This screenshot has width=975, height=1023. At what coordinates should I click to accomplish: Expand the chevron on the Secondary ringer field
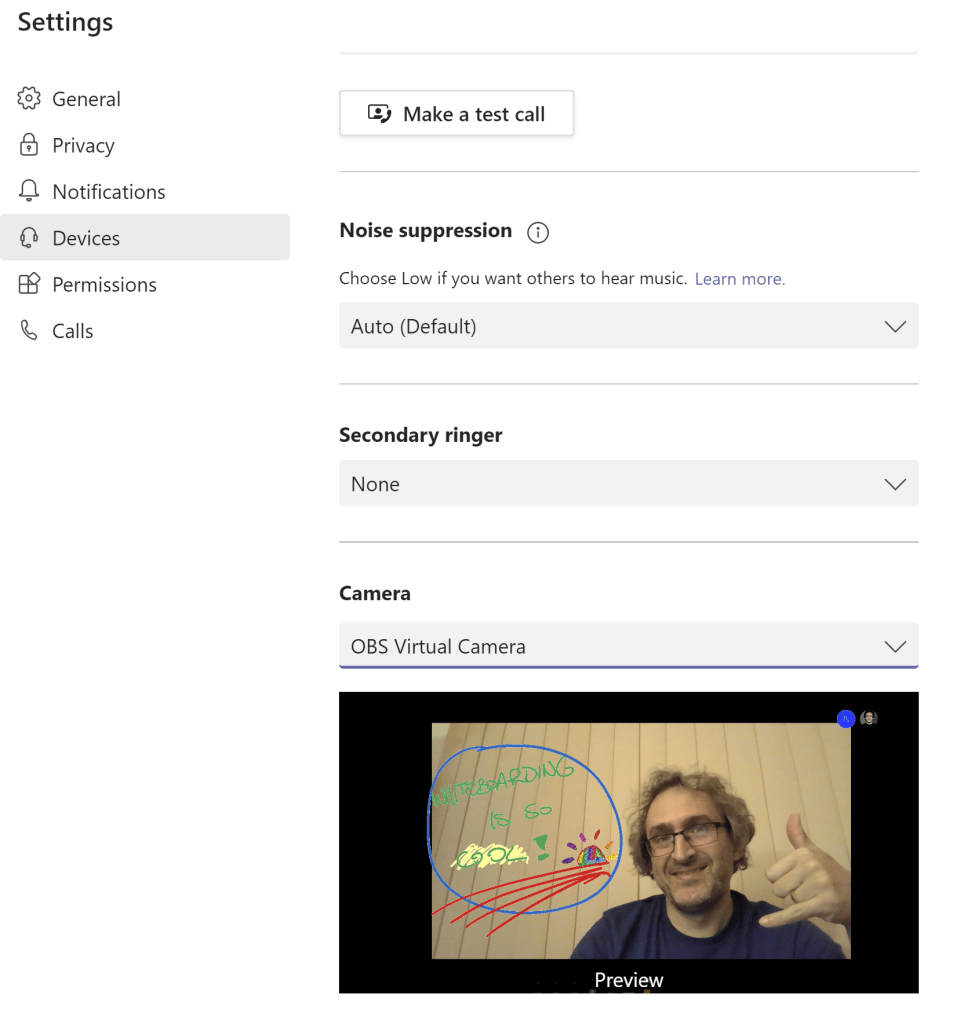895,484
